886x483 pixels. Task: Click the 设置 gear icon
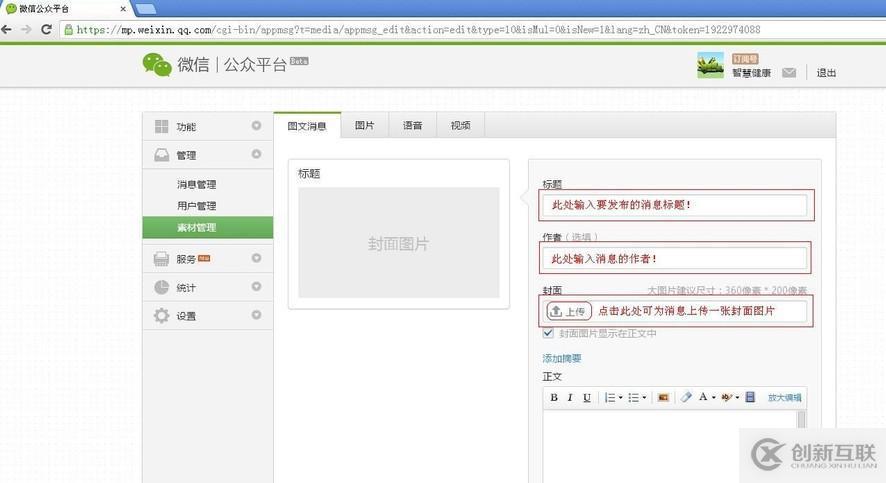[162, 315]
